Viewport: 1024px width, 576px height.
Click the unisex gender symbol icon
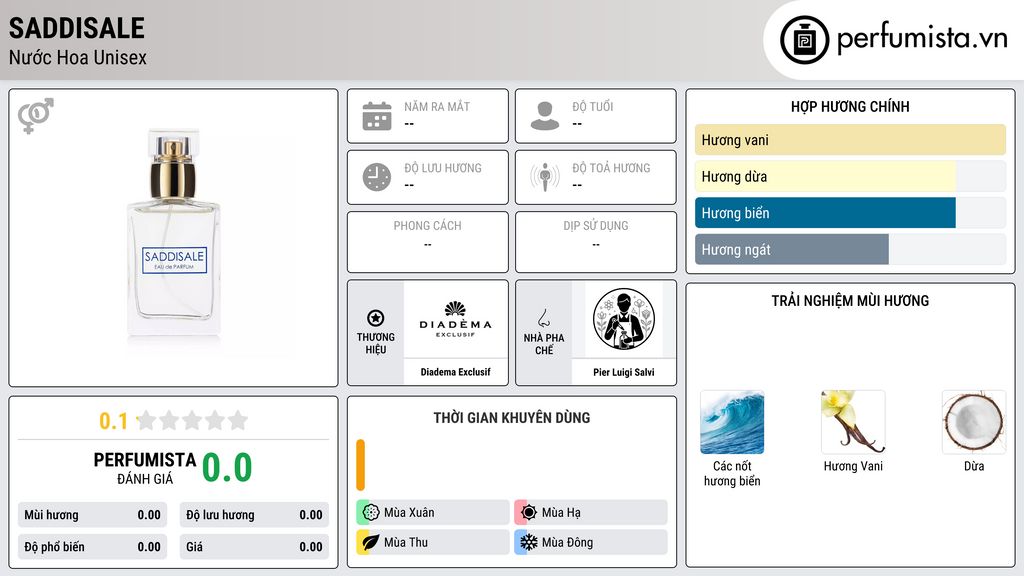click(x=35, y=116)
